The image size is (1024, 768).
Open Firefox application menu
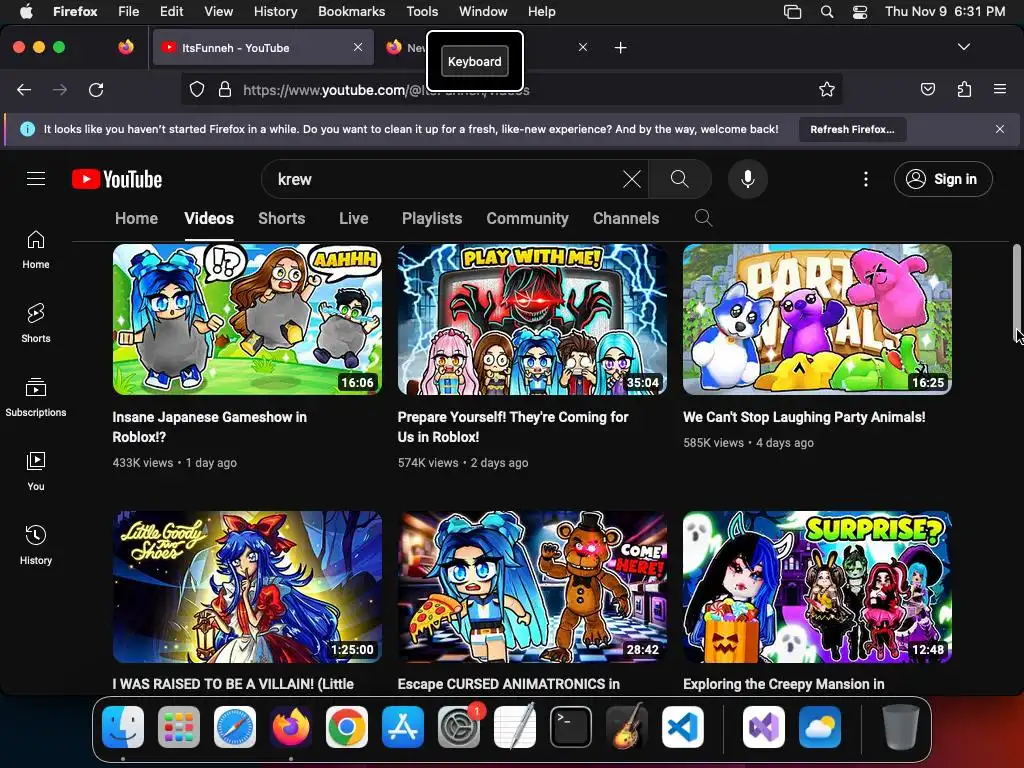click(1000, 89)
